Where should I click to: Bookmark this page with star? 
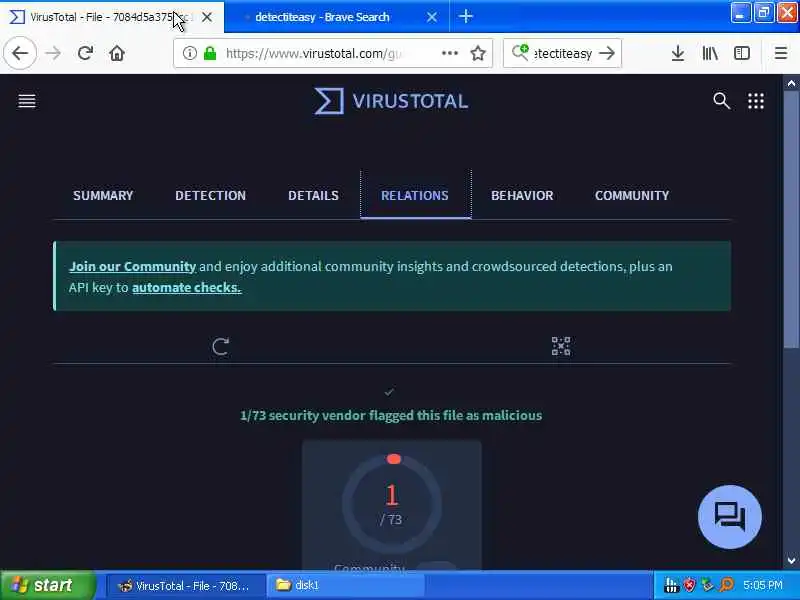click(x=478, y=53)
